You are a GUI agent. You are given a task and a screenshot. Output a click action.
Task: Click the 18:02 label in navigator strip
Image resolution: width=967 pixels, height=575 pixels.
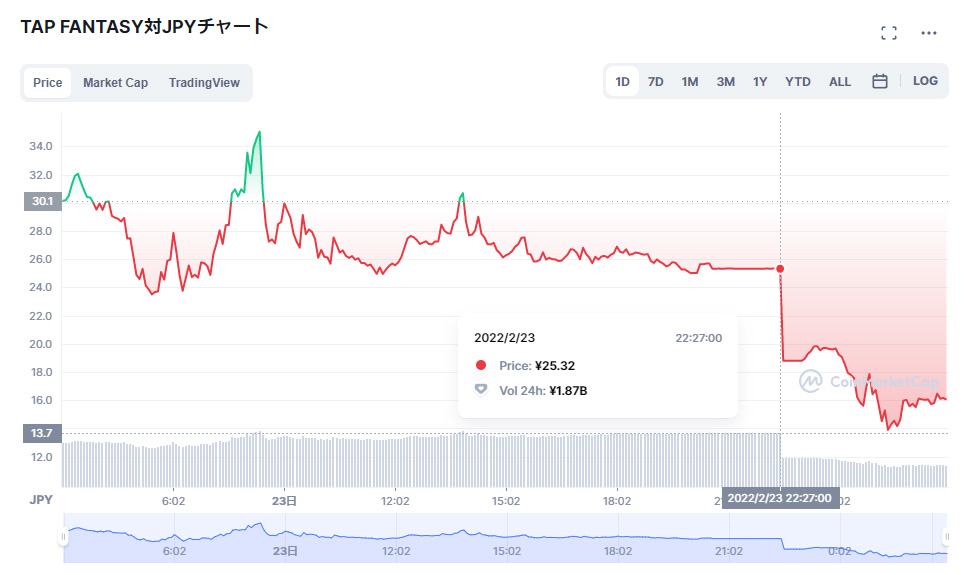pos(618,551)
